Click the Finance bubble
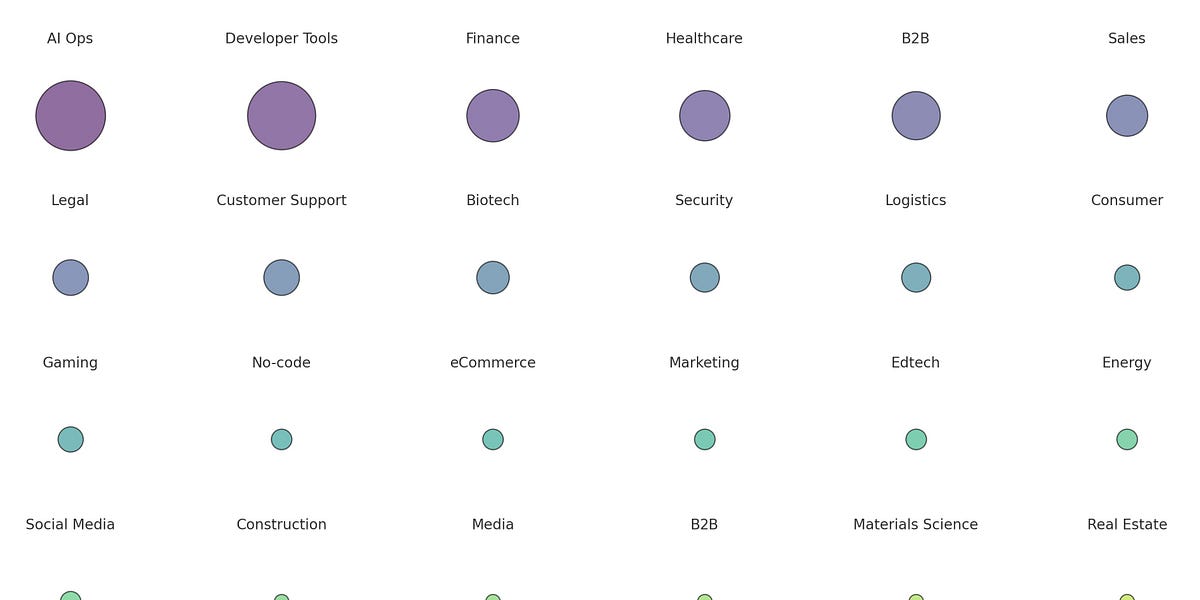Screen dimensions: 1200x600 pyautogui.click(x=493, y=116)
